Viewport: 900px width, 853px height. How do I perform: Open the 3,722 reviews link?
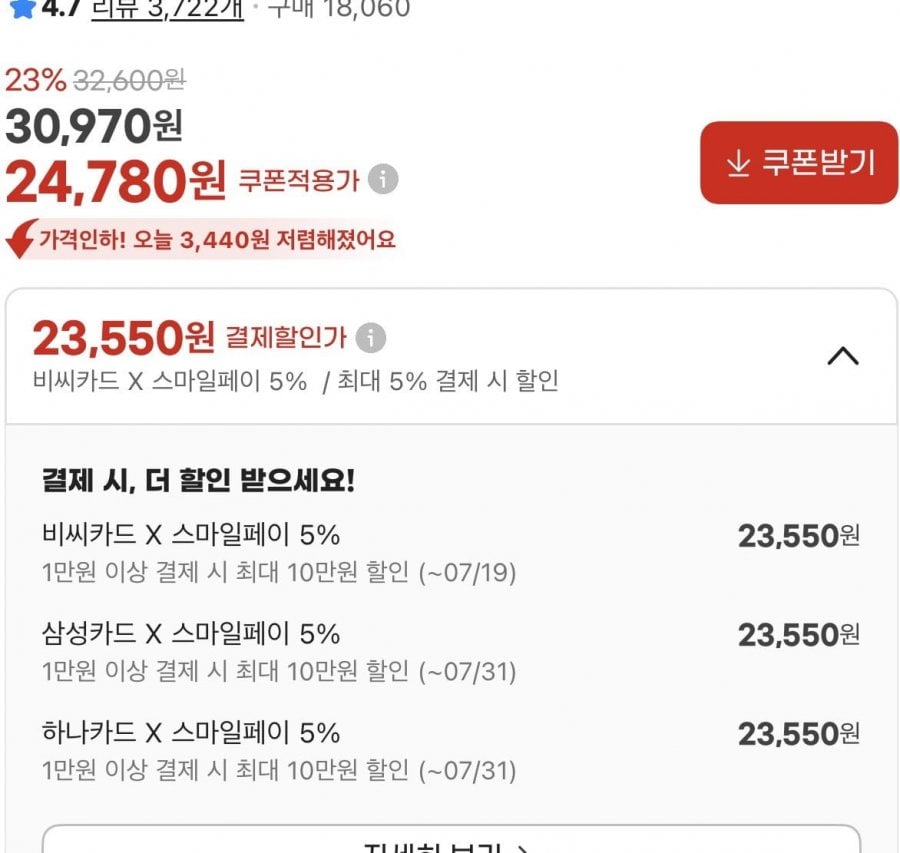pyautogui.click(x=168, y=10)
